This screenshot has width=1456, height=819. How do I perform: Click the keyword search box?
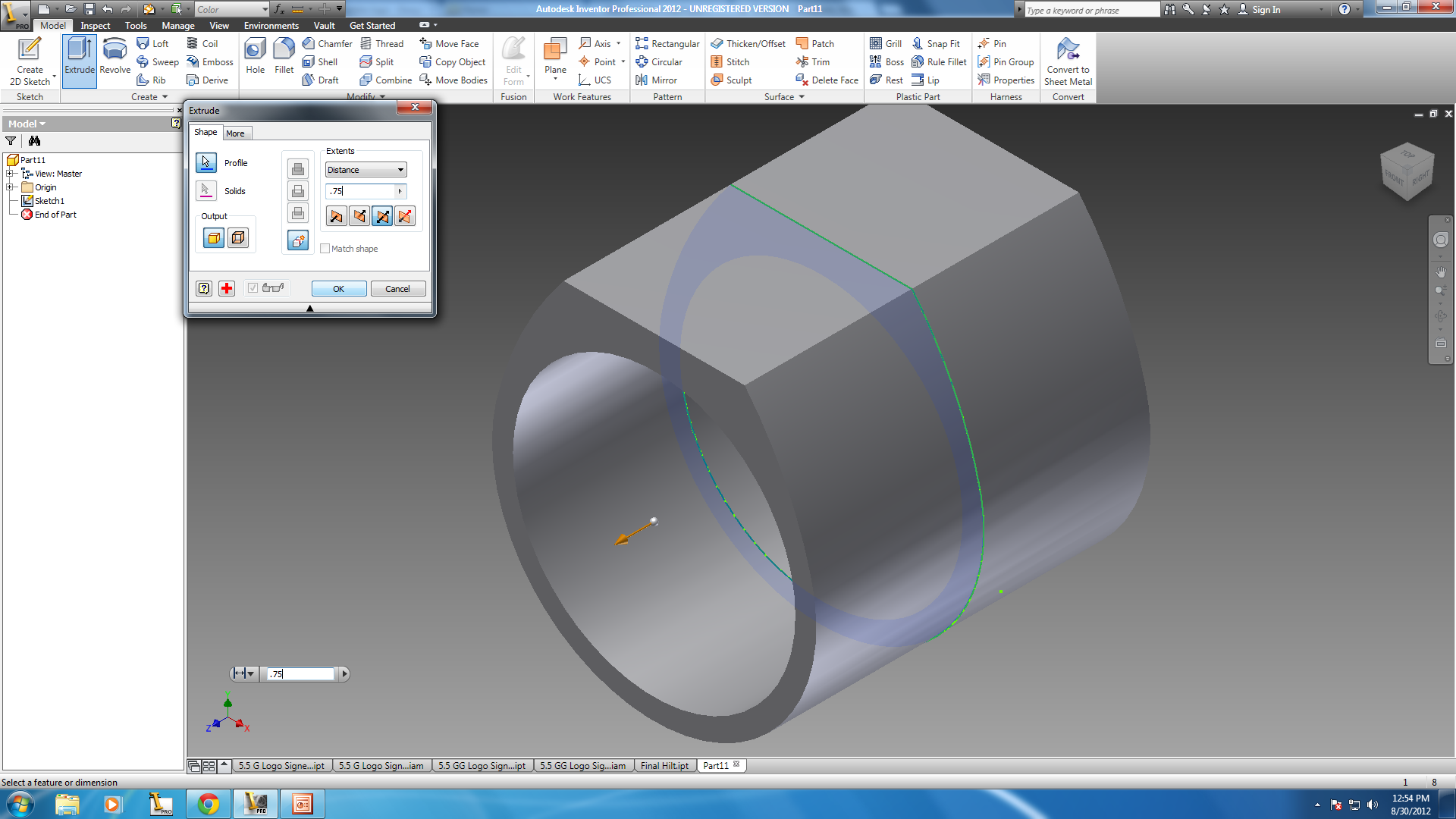coord(1092,10)
